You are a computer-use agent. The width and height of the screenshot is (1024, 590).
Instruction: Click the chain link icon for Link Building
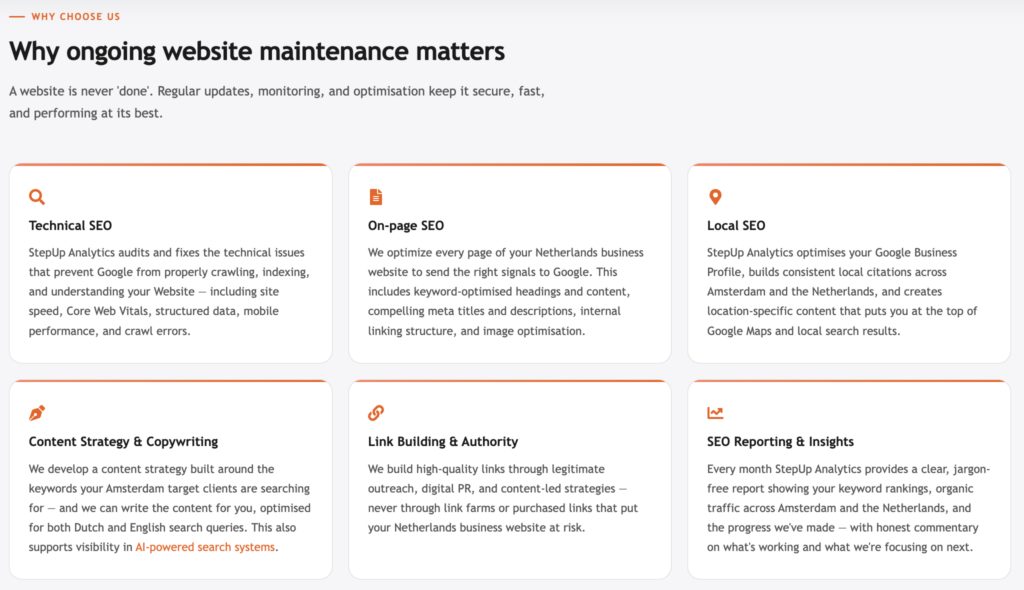376,413
